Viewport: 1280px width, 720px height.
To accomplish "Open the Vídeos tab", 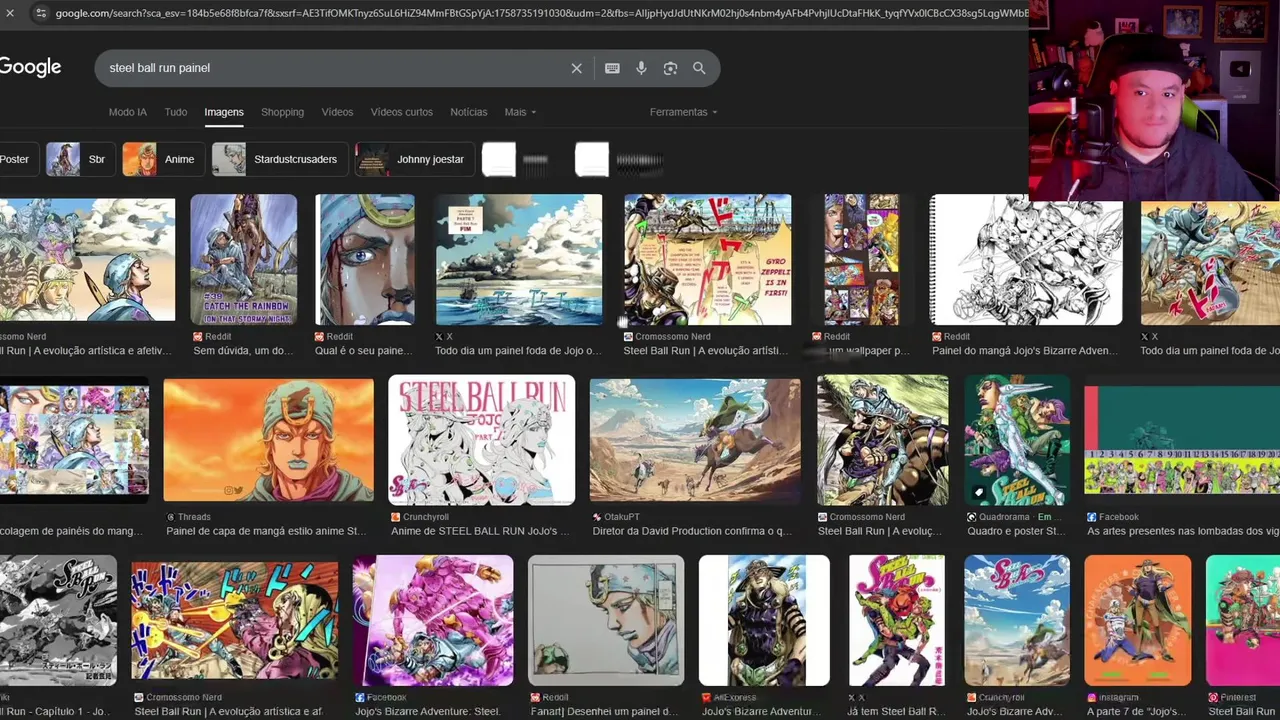I will 337,112.
